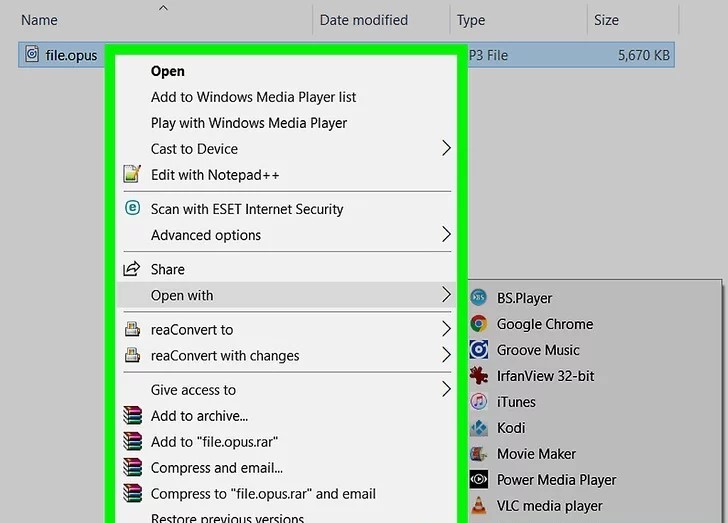Choose Play with Windows Media Player

pyautogui.click(x=286, y=123)
